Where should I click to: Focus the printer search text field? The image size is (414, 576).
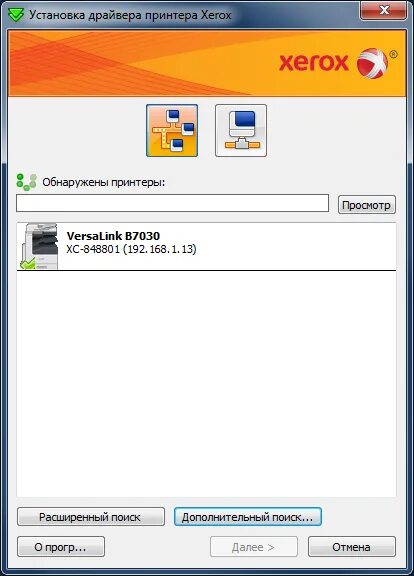[x=172, y=203]
